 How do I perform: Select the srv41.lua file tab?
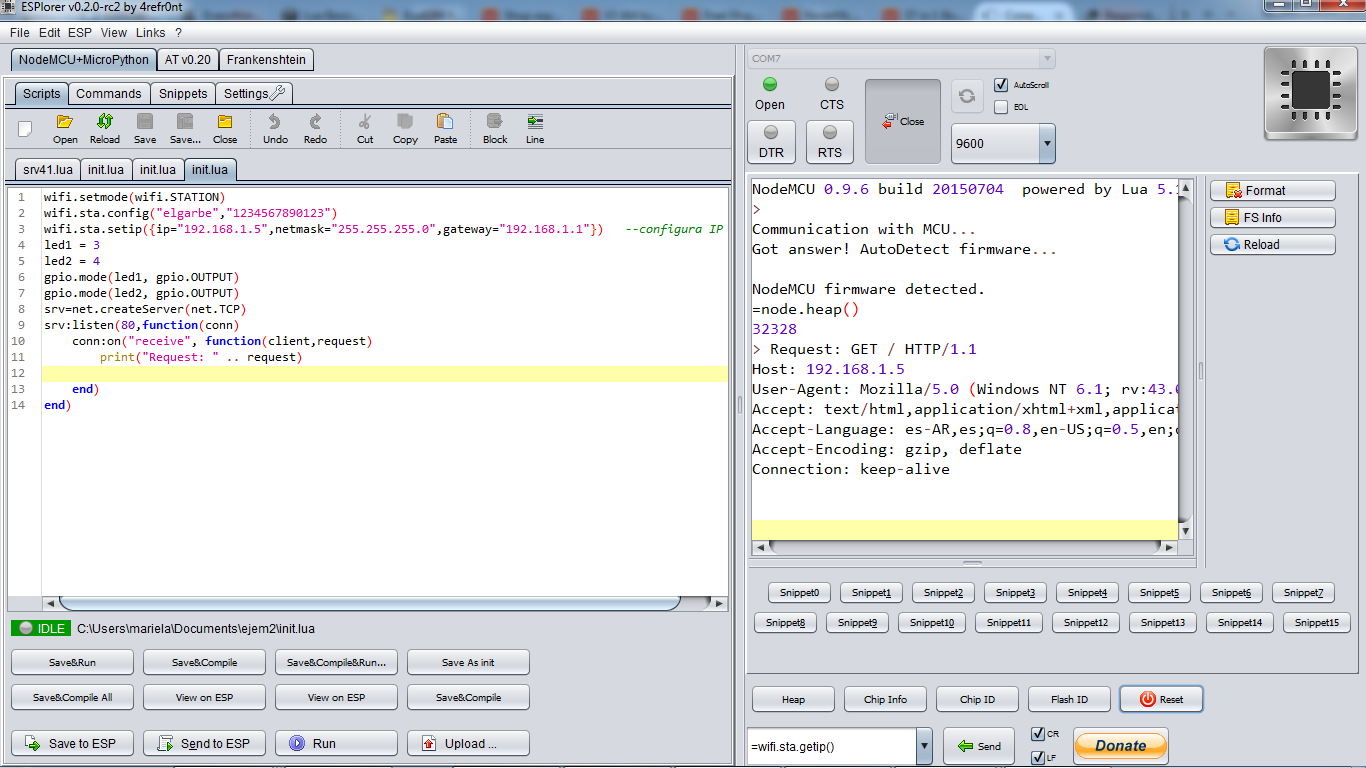pyautogui.click(x=48, y=170)
